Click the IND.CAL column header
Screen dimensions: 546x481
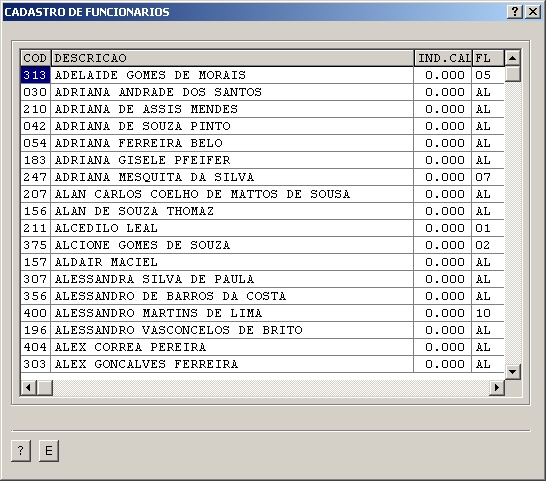pos(443,58)
